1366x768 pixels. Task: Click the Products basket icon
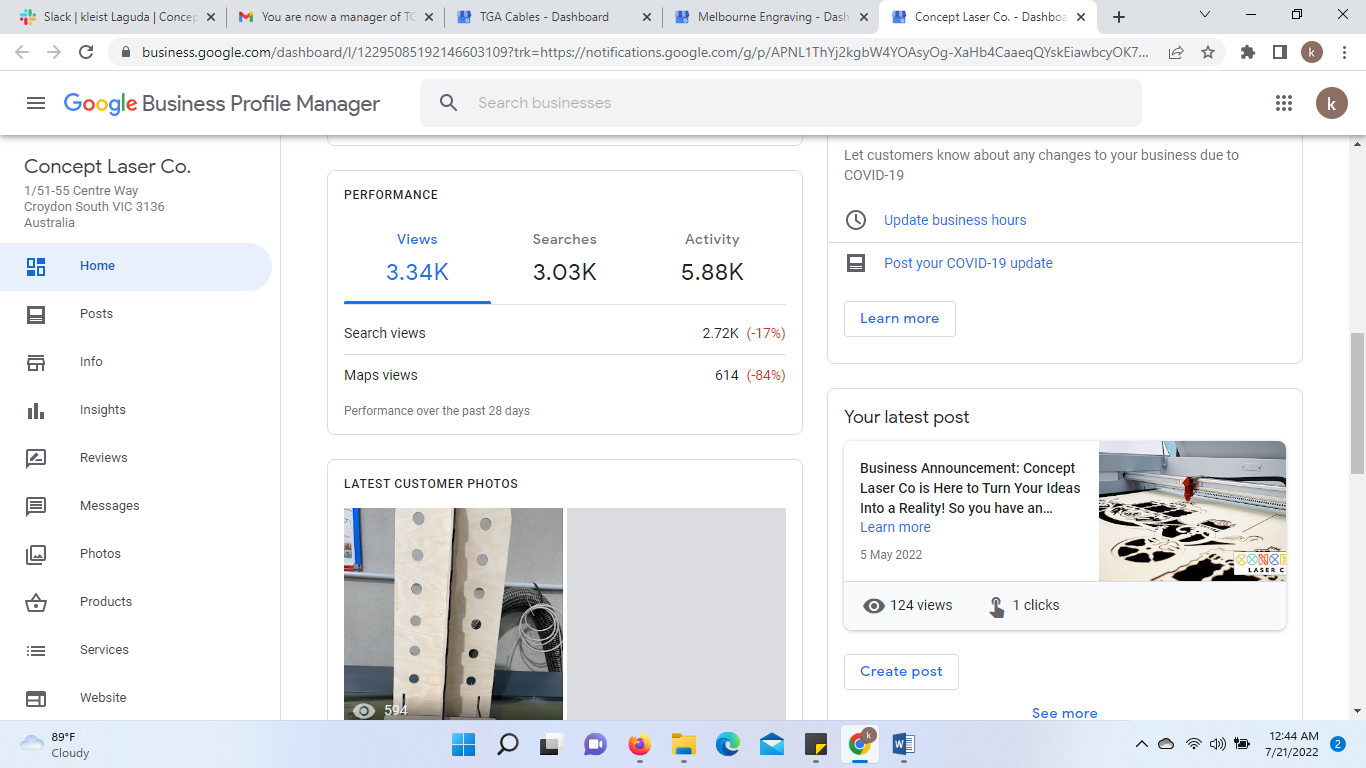[36, 602]
